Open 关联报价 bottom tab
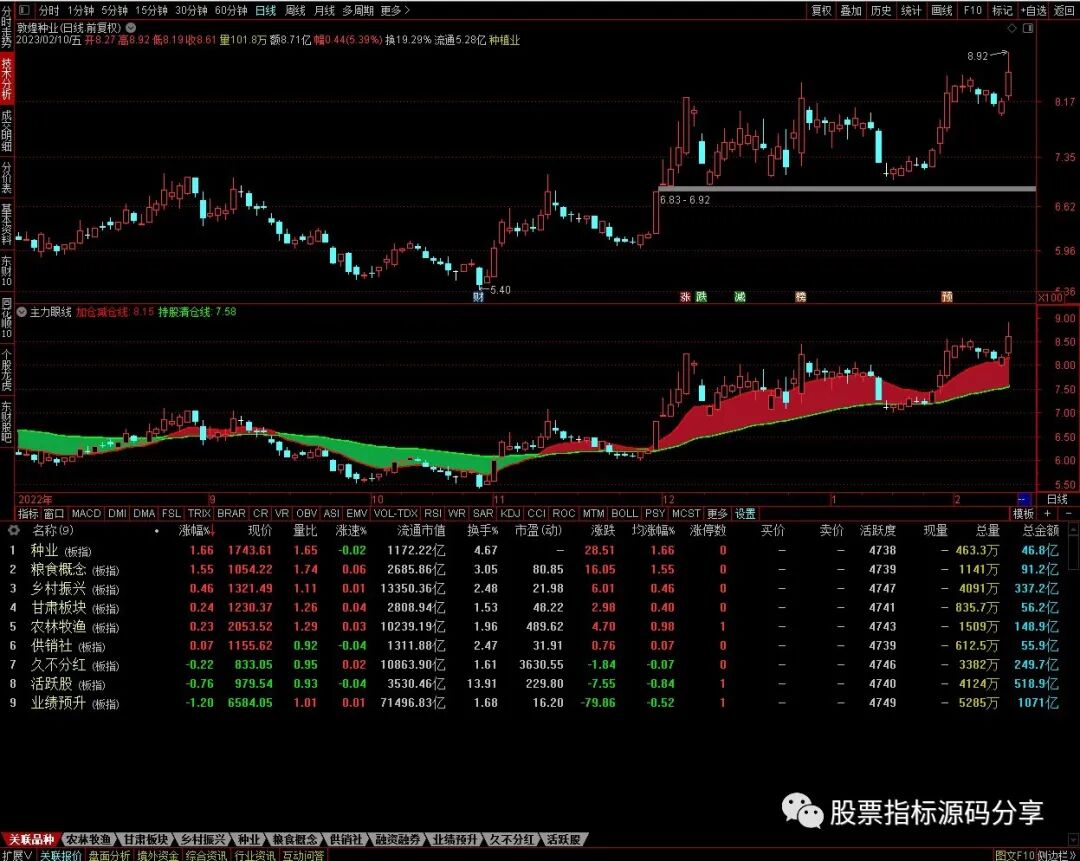This screenshot has width=1080, height=861. click(x=61, y=855)
